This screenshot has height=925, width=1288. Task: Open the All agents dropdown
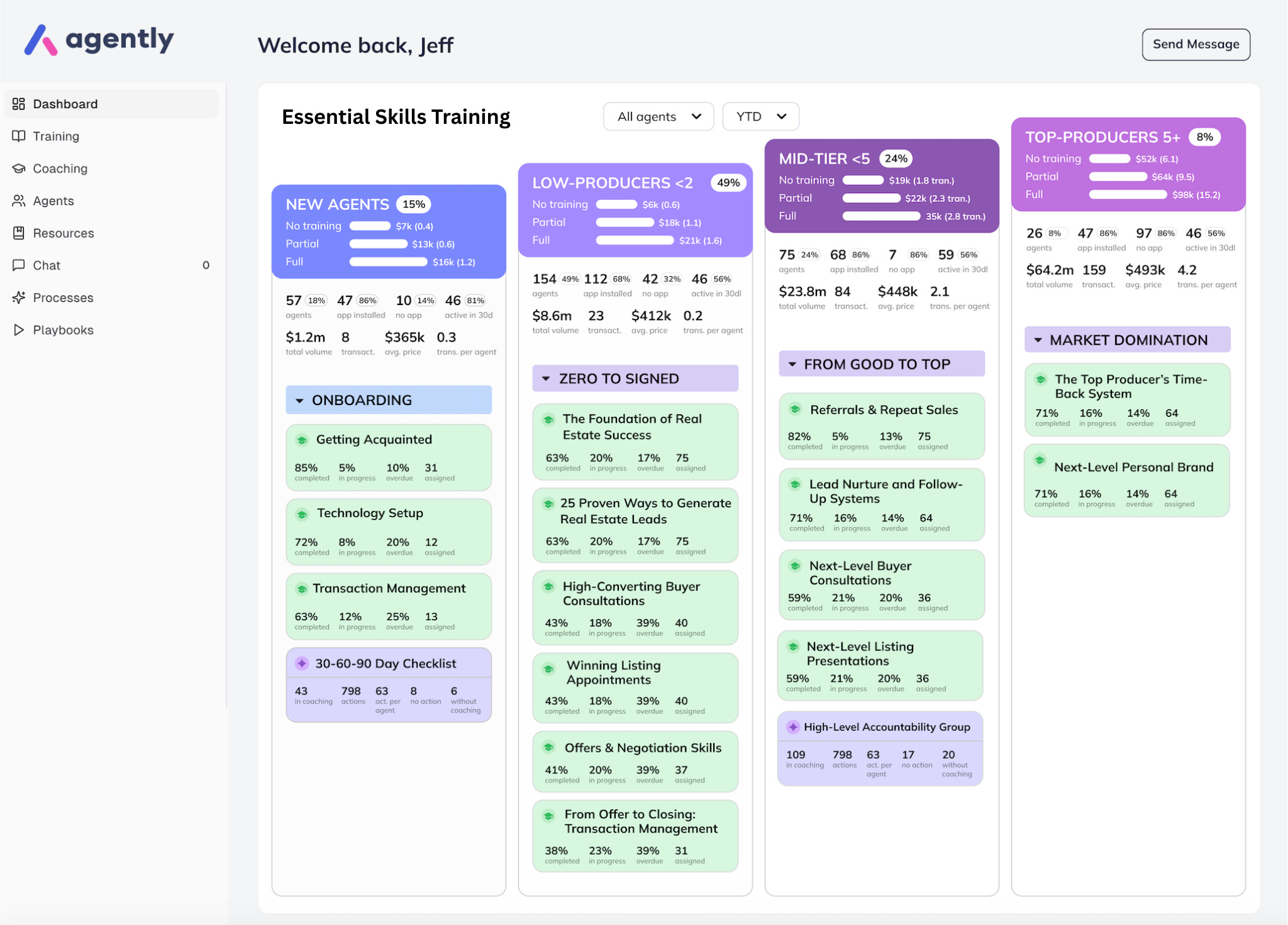(658, 116)
